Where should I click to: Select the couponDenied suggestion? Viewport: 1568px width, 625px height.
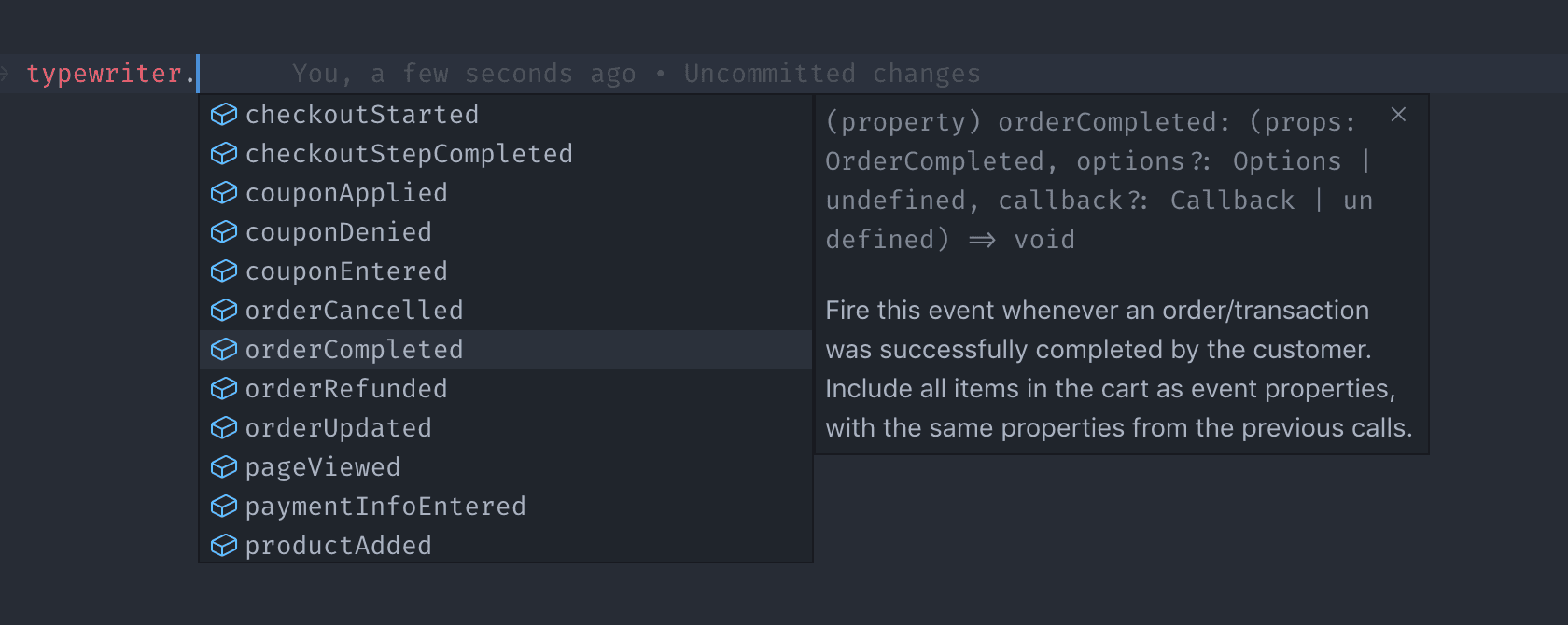pos(338,231)
